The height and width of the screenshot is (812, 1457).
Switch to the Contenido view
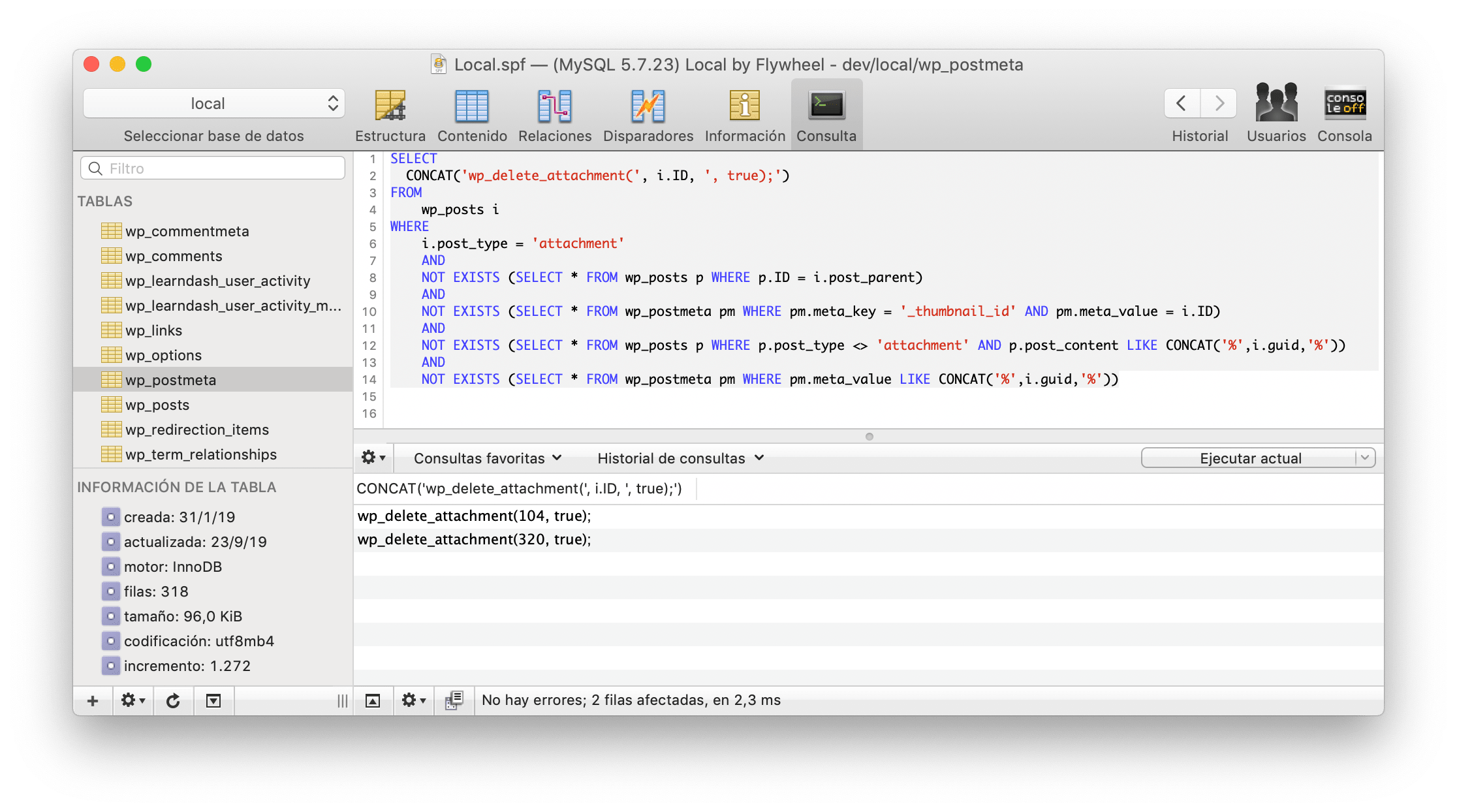472,106
